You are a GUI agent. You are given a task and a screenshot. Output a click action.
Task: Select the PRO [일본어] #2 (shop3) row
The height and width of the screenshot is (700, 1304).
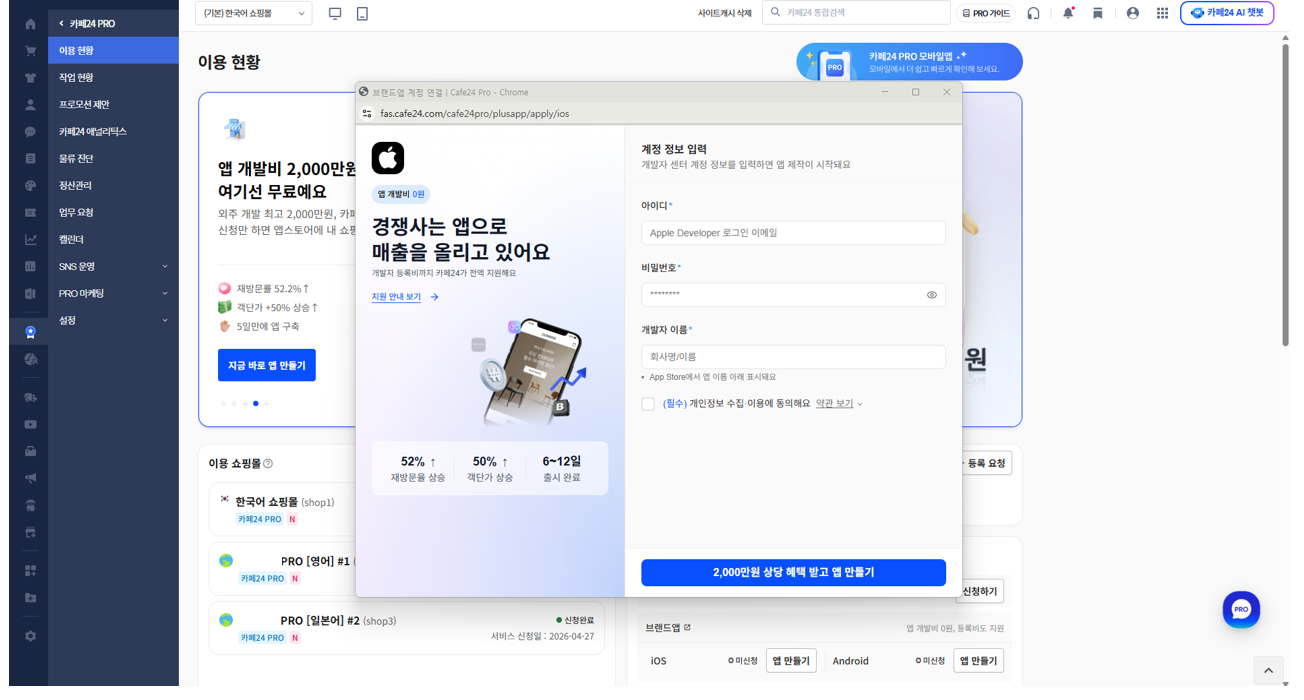406,628
